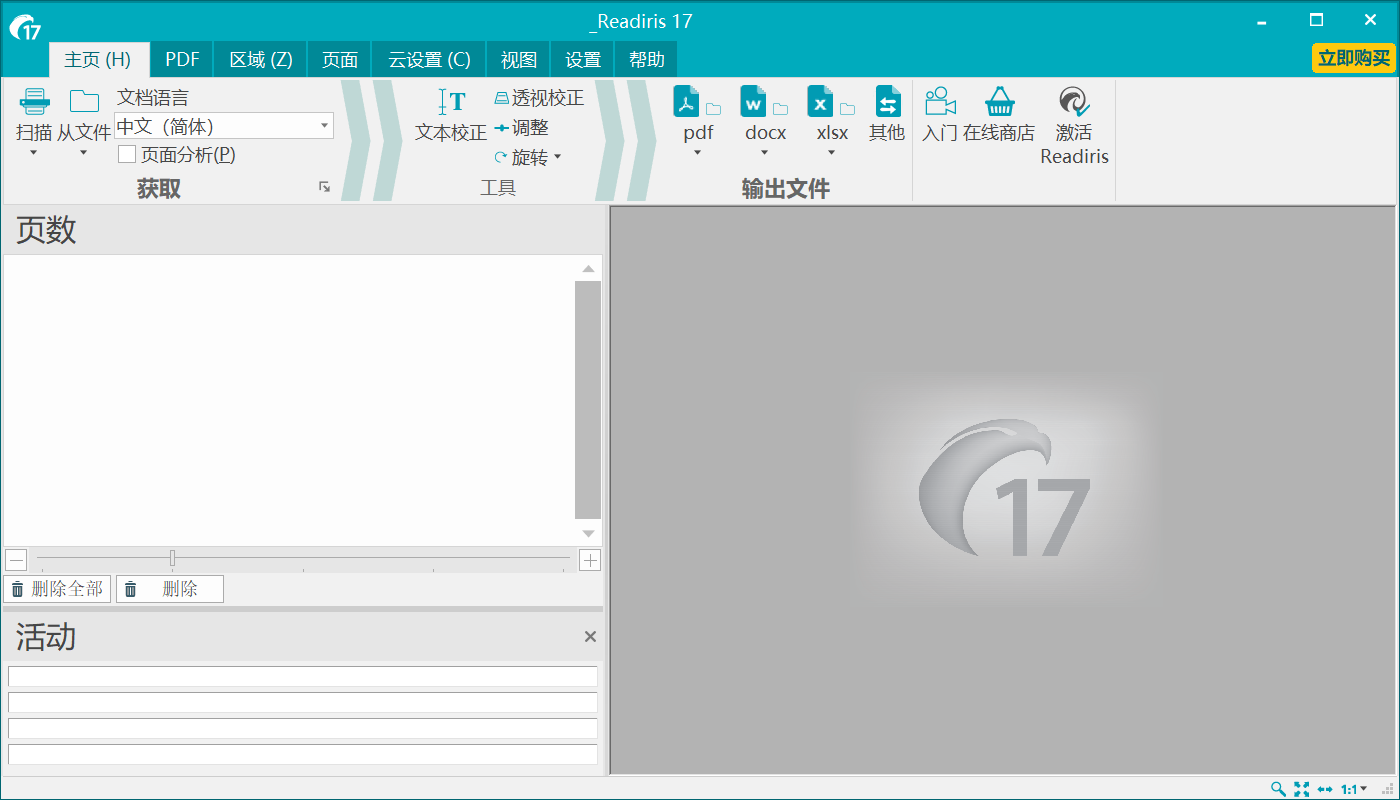Expand the arrow below the pdf output
This screenshot has width=1400, height=800.
click(x=698, y=153)
